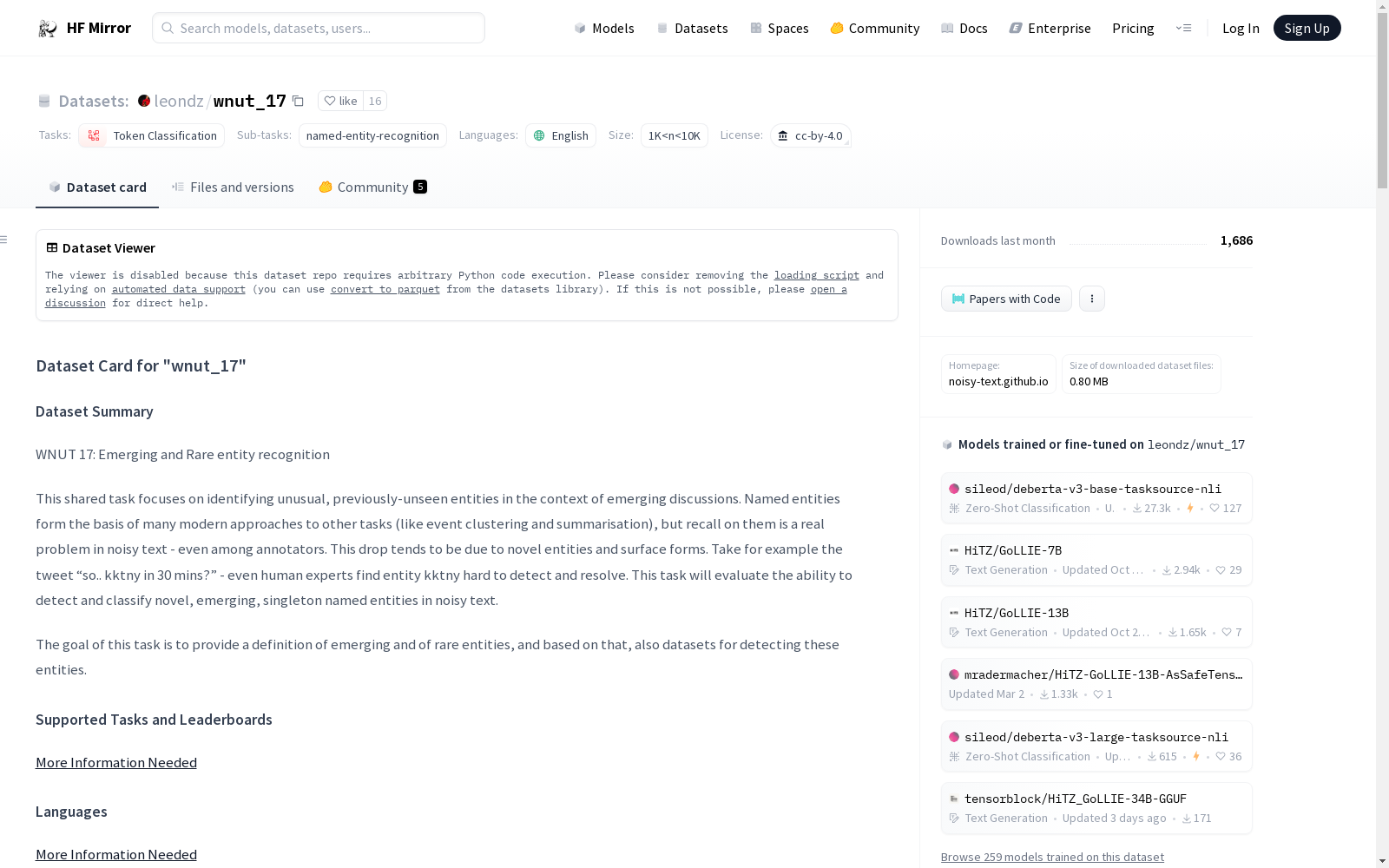Open the Docs menu item

[x=964, y=28]
